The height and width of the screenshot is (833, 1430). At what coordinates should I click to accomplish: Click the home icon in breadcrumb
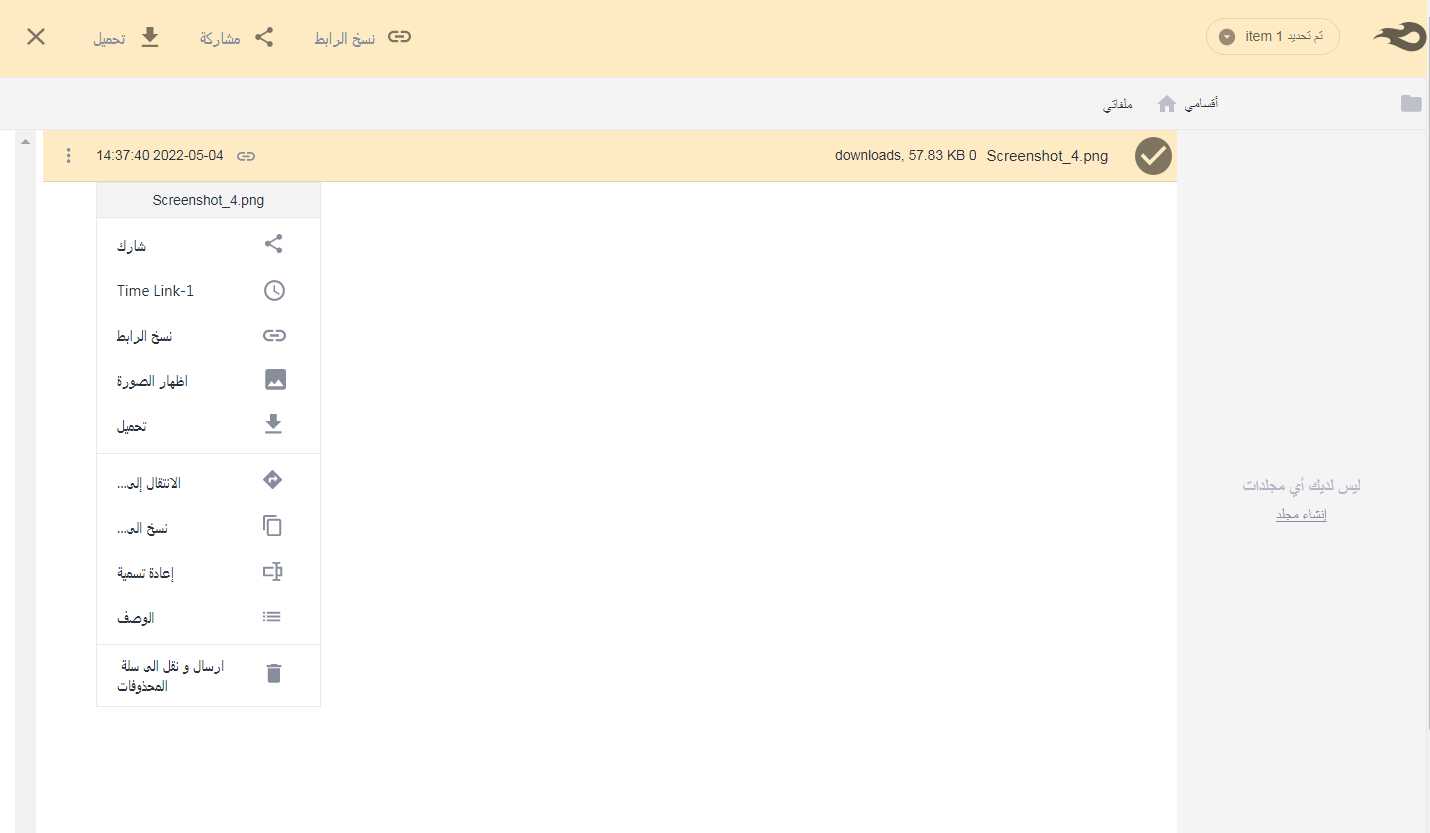tap(1166, 103)
